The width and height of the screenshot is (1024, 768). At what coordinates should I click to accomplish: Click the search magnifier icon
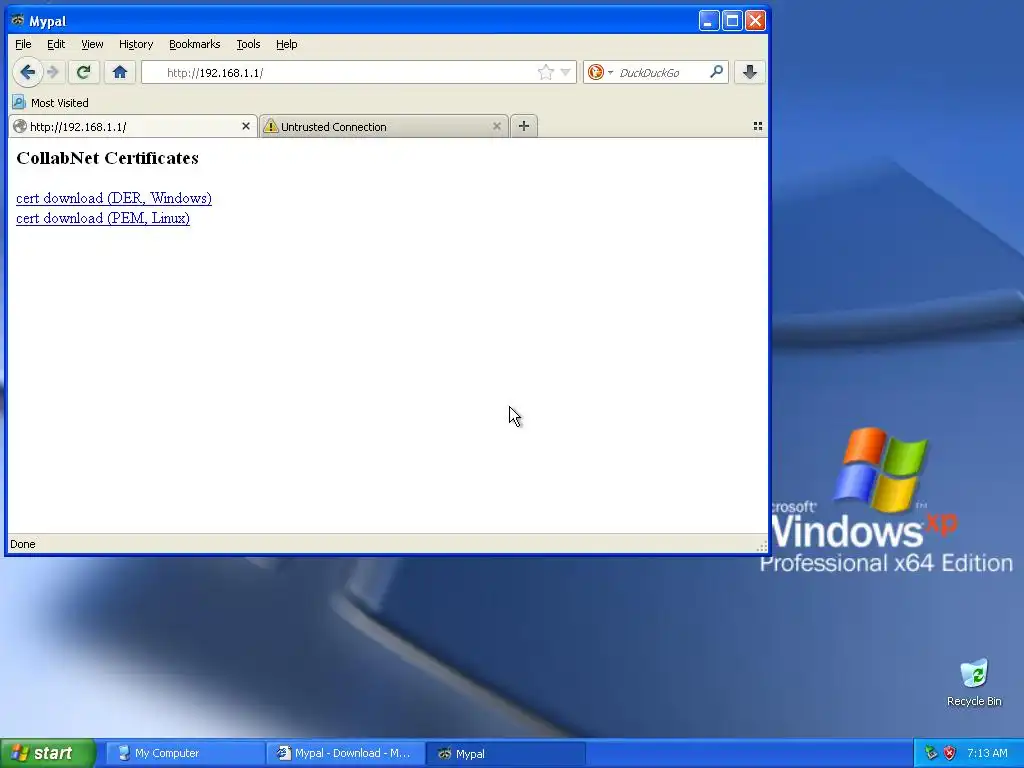coord(716,72)
